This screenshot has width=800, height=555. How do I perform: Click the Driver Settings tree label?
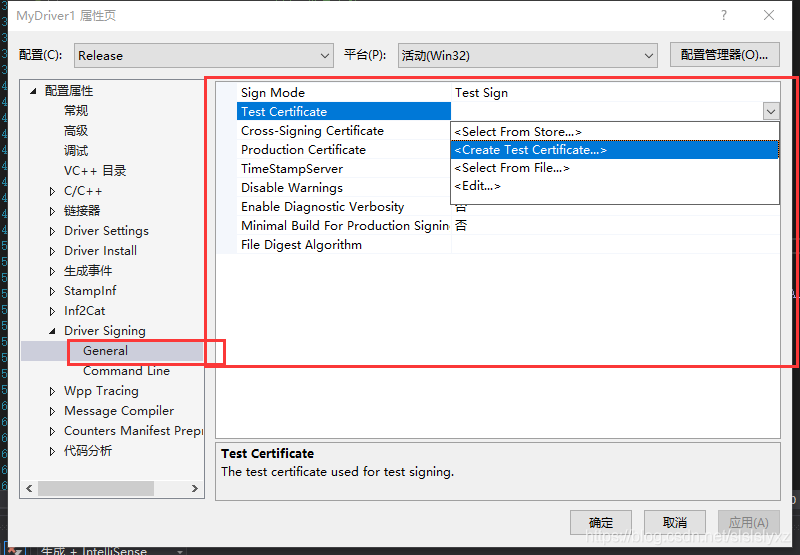point(106,231)
